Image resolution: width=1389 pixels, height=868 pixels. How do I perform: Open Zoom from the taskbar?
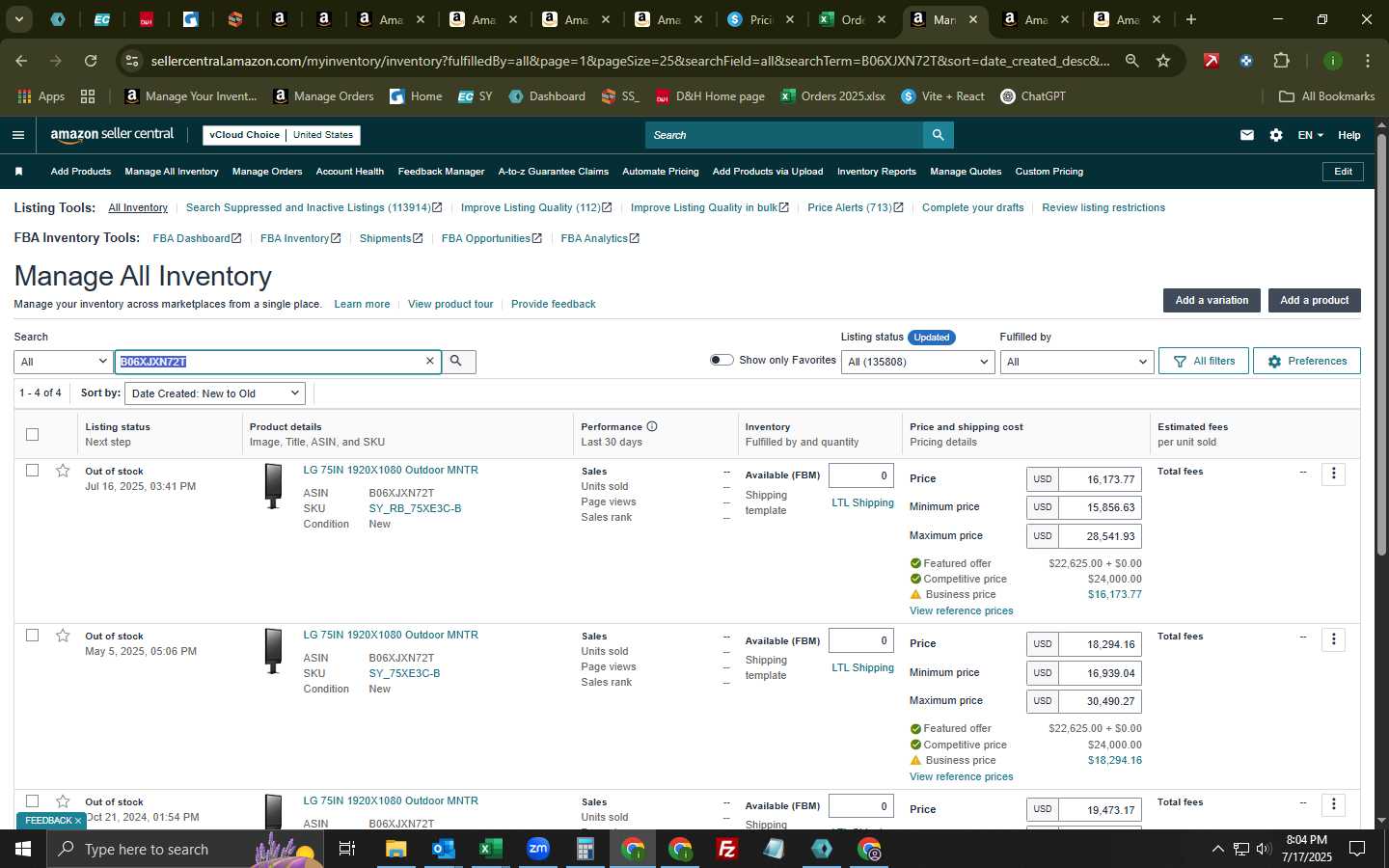pyautogui.click(x=537, y=849)
